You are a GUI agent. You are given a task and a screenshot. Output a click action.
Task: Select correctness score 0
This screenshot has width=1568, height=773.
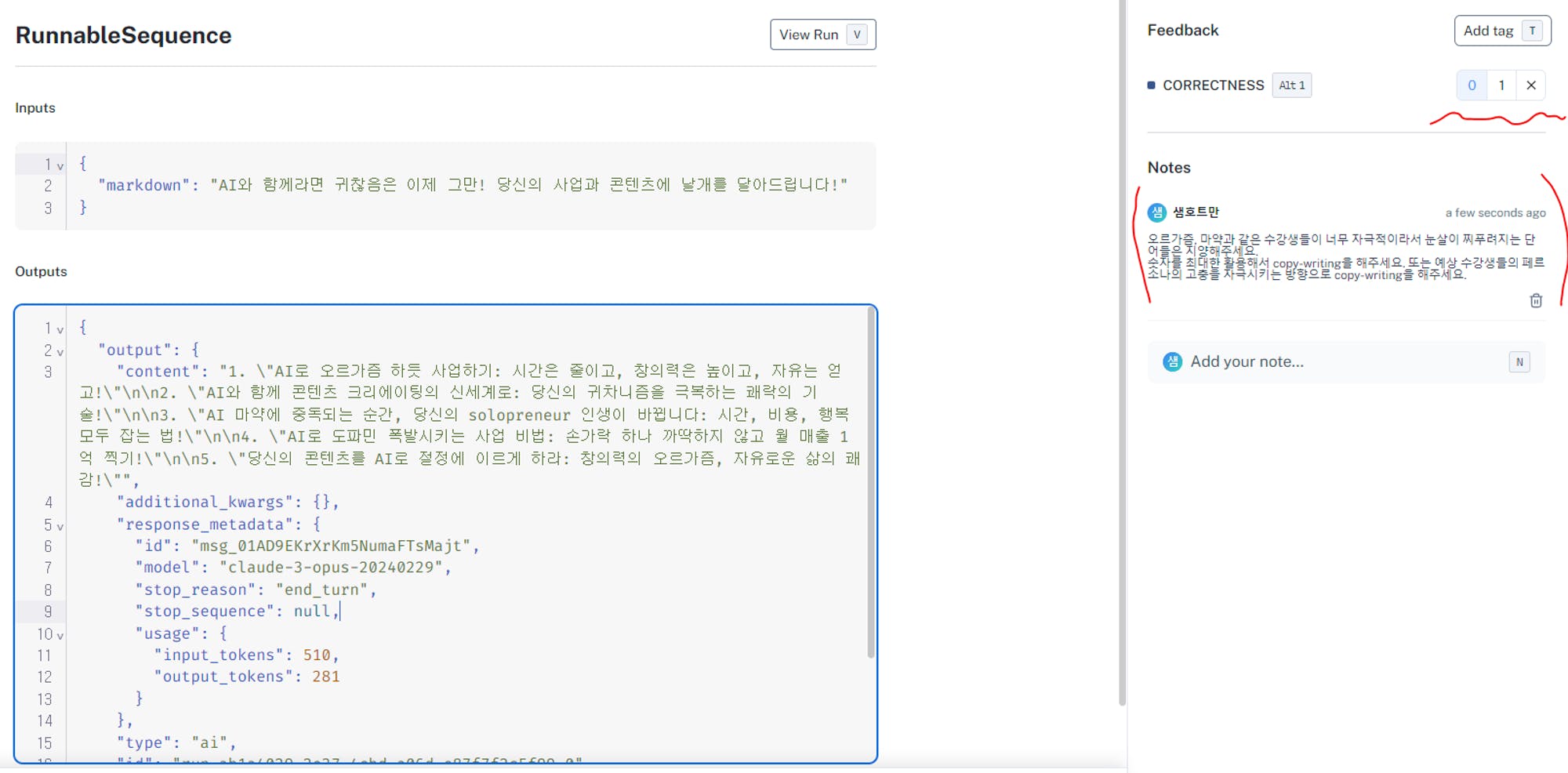1472,85
